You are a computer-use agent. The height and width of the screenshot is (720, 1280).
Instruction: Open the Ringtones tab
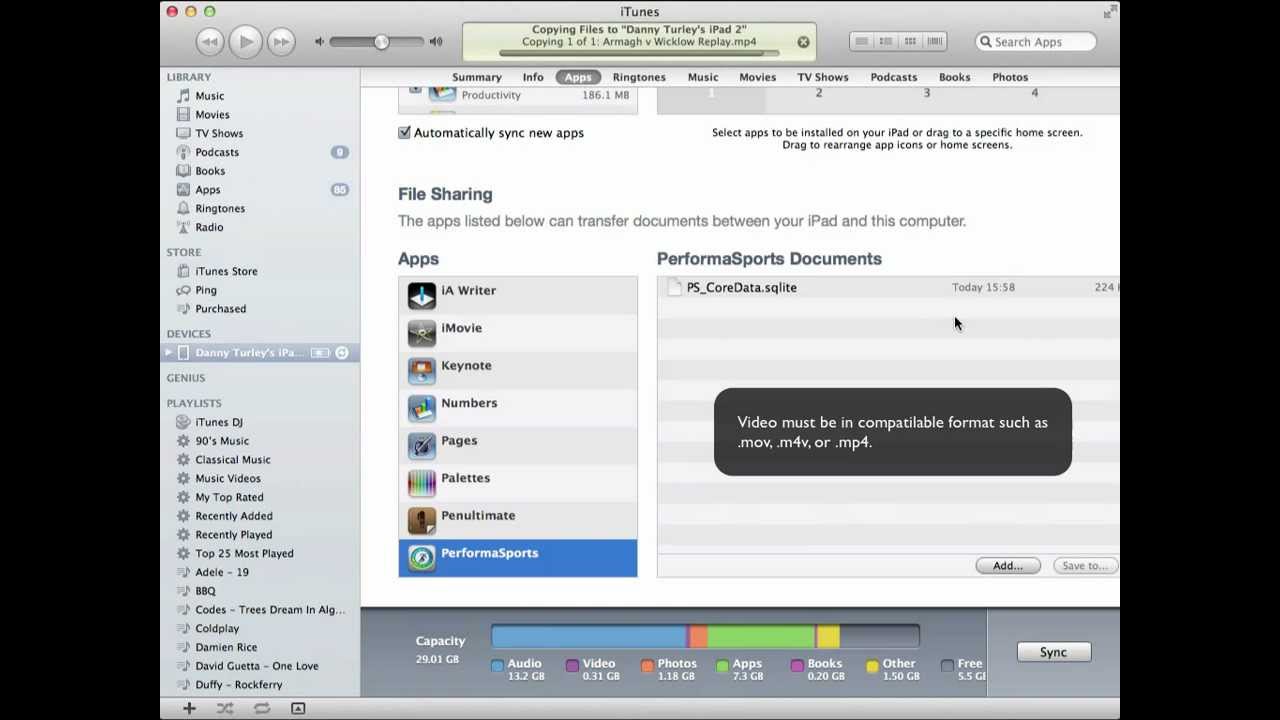coord(639,77)
